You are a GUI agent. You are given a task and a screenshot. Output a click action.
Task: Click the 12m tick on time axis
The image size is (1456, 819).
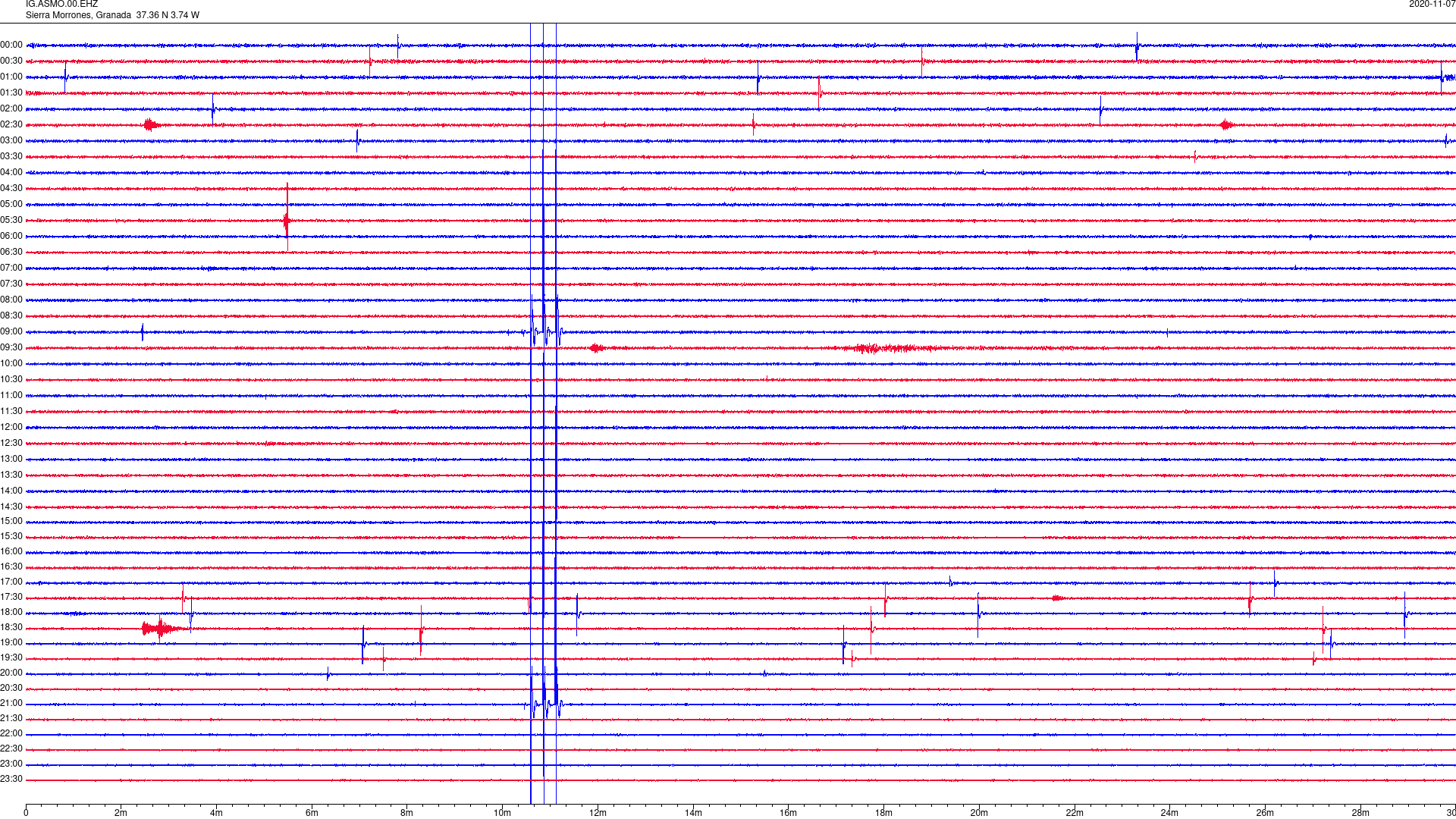point(598,814)
